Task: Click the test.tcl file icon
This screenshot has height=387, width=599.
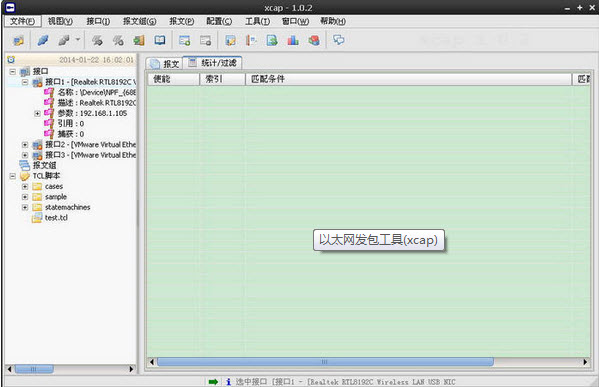Action: pyautogui.click(x=37, y=218)
